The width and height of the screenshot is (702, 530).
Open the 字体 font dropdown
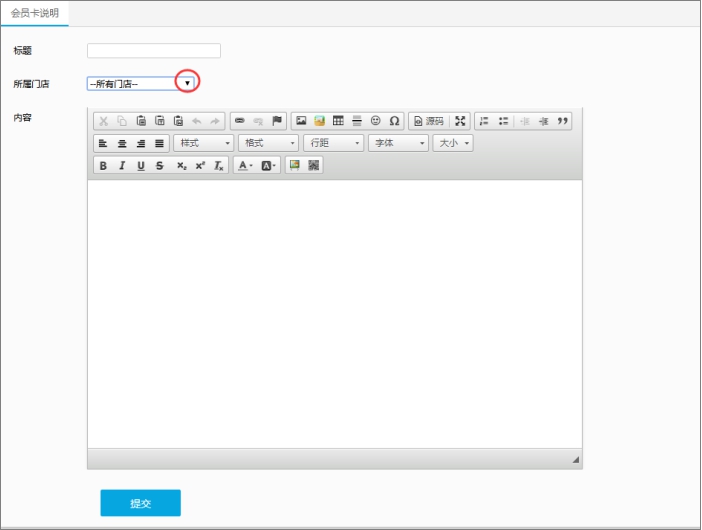398,144
